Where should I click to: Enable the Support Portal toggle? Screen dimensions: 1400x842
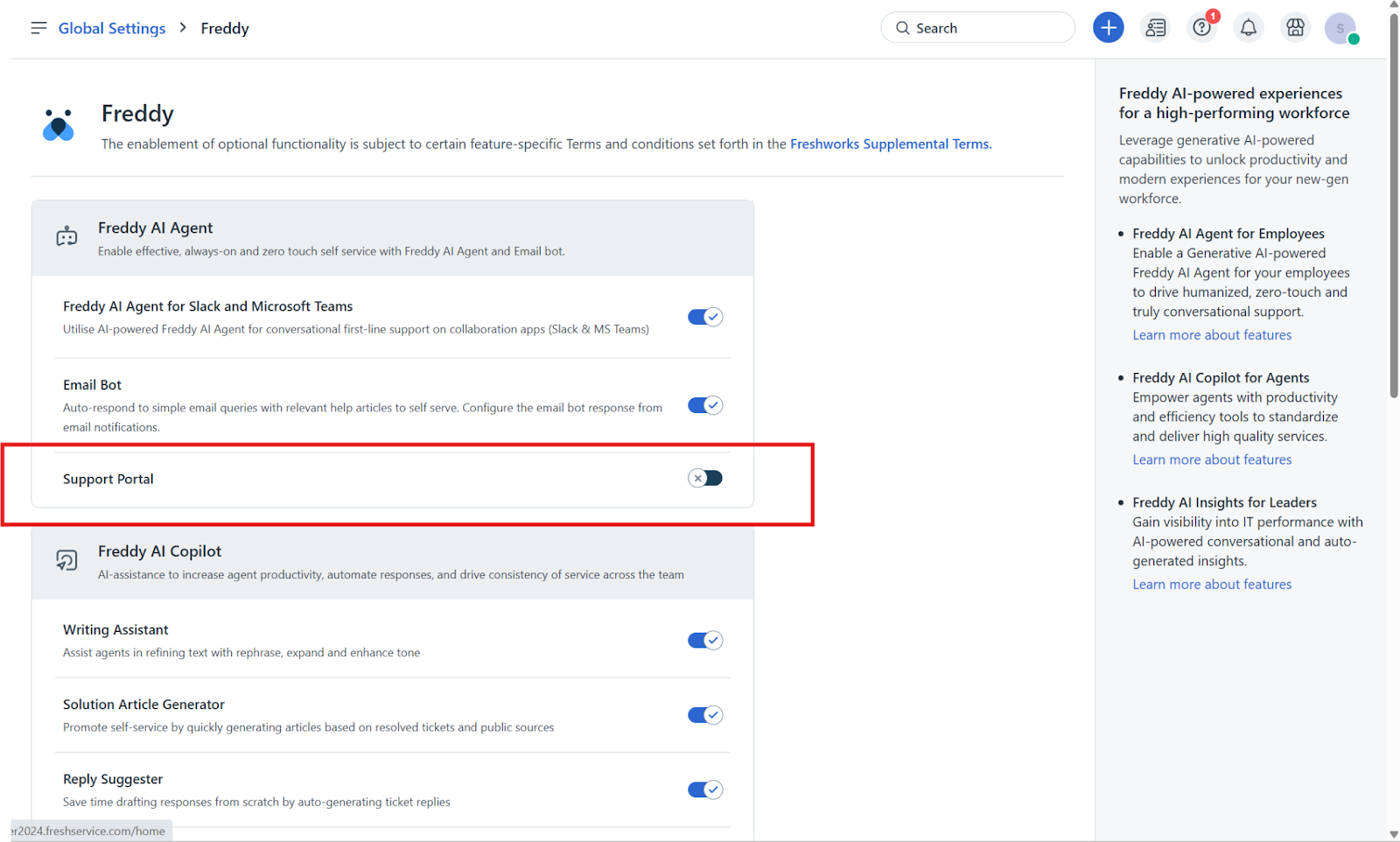(704, 478)
